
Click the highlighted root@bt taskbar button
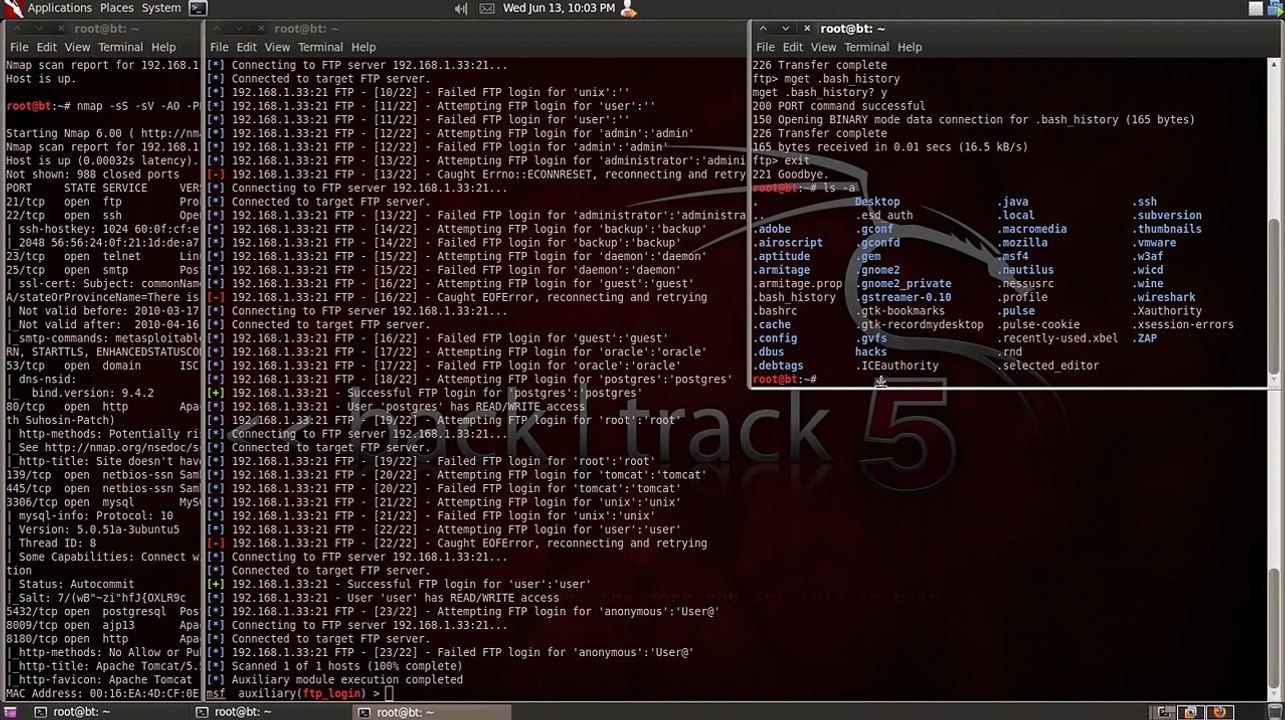(x=433, y=712)
